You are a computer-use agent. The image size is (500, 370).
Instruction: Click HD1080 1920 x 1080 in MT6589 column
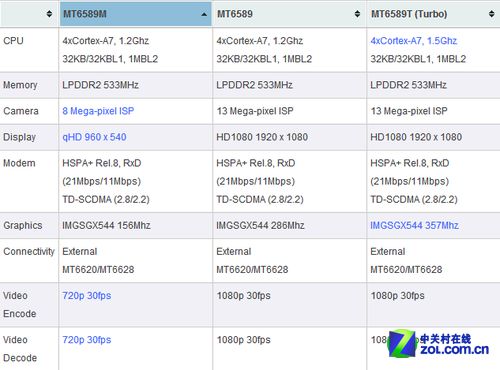pos(262,137)
